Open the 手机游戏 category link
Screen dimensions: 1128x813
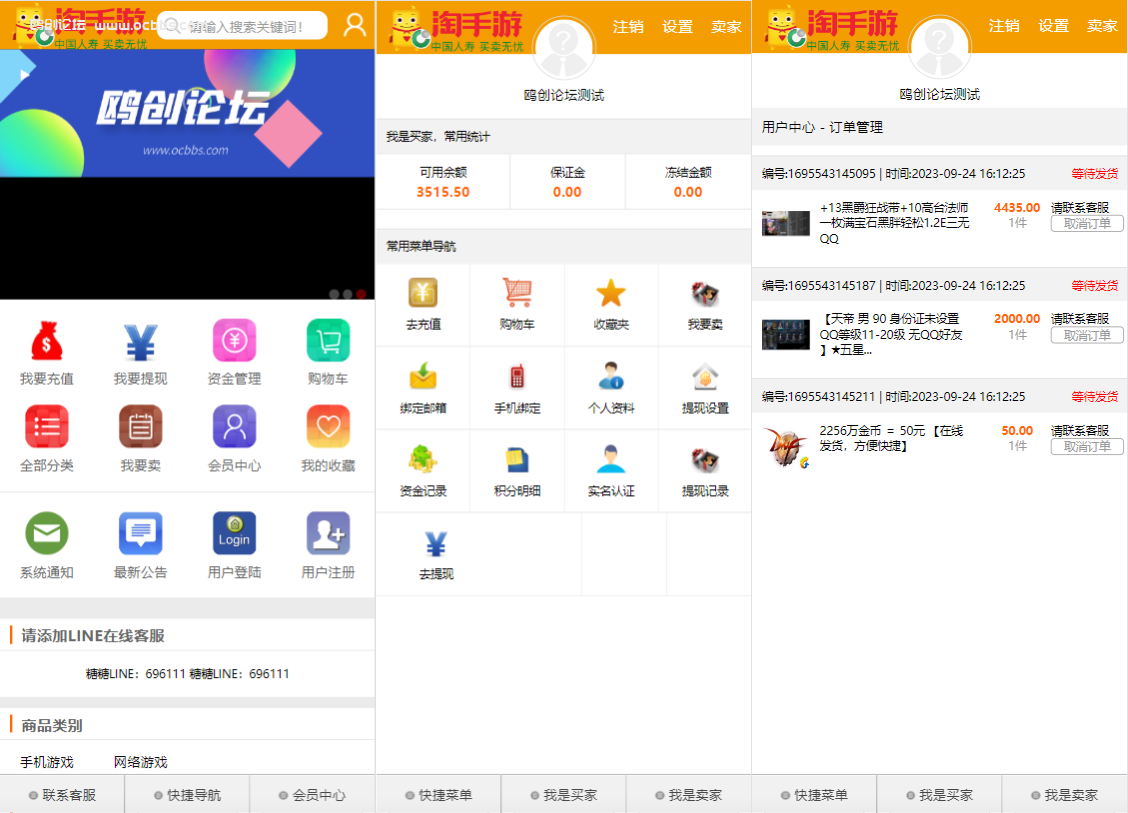(47, 762)
